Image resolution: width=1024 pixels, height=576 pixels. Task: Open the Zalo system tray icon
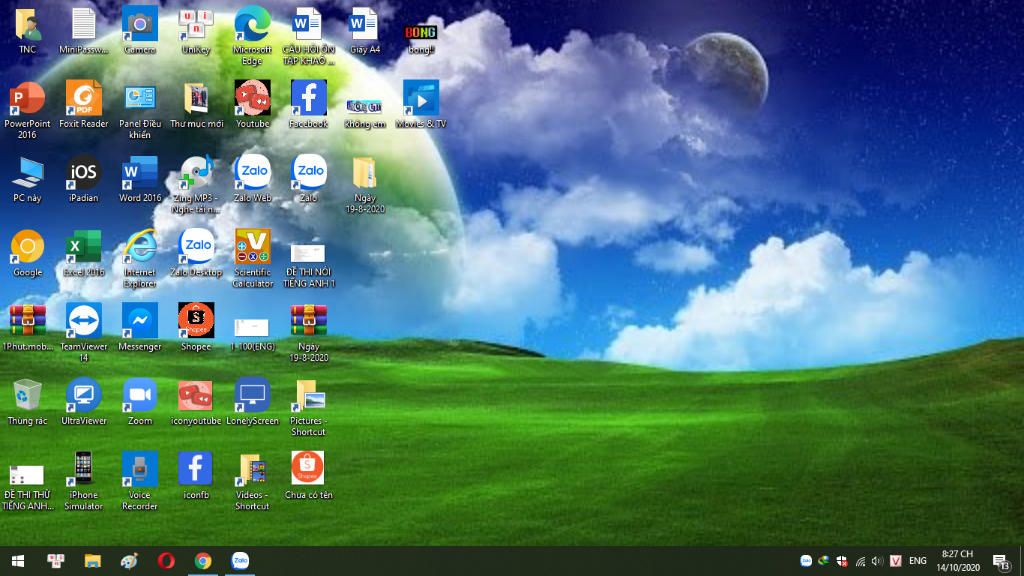[x=806, y=561]
